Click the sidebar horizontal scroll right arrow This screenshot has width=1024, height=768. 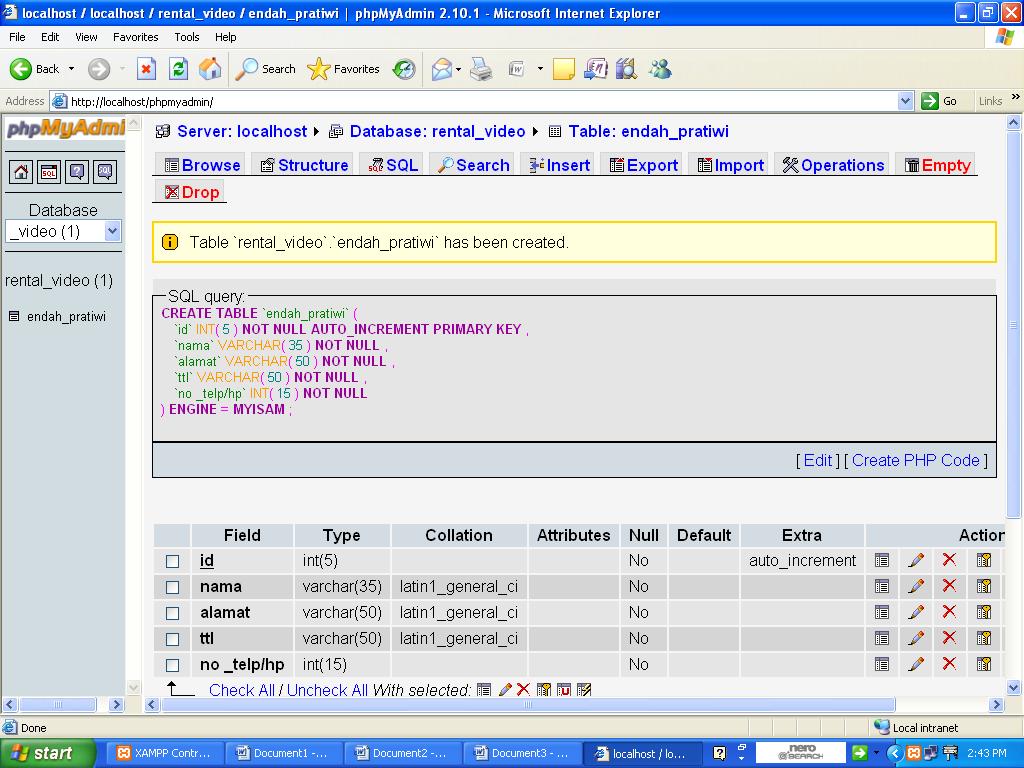[116, 705]
